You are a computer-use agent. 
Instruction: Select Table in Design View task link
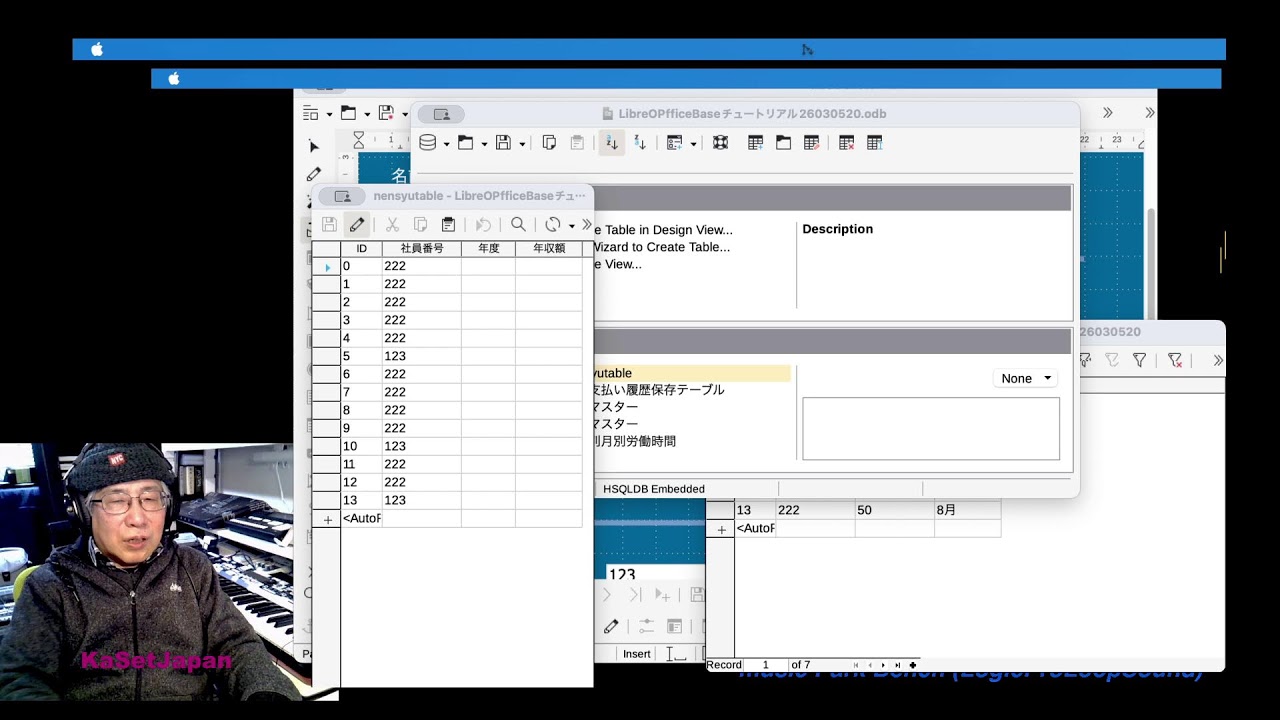pyautogui.click(x=662, y=230)
